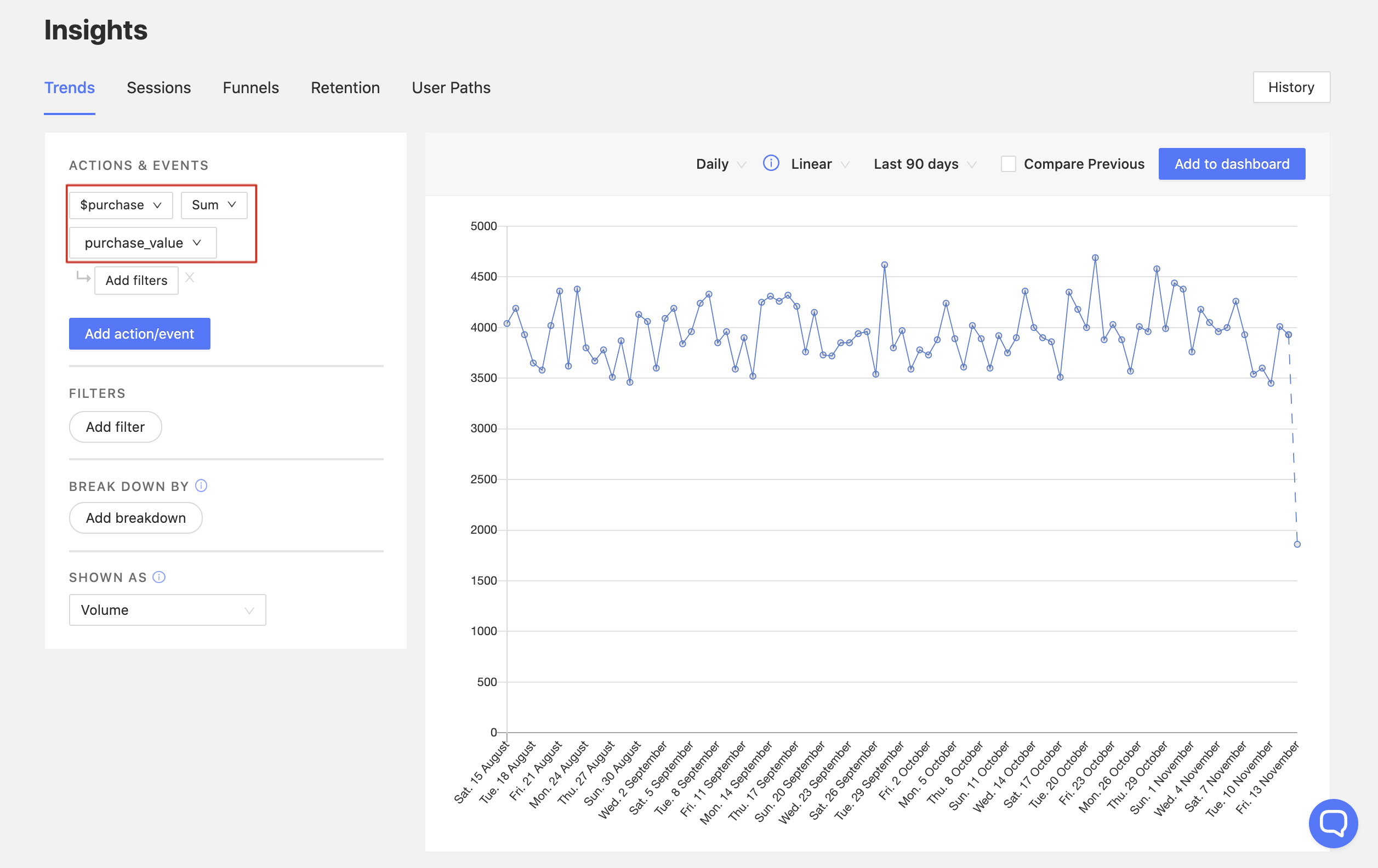Viewport: 1378px width, 868px height.
Task: Enable the Compare Previous checkbox
Action: tap(1008, 164)
